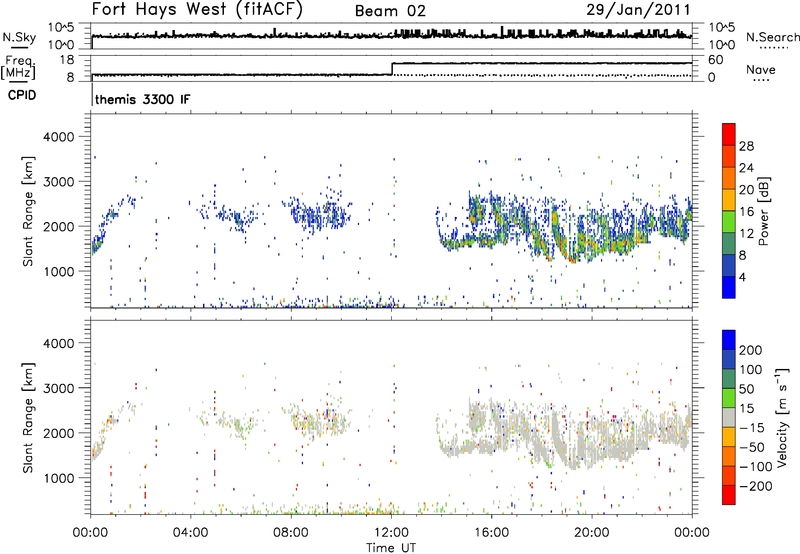Click the gray −15 to 15 velocity swatch
The width and height of the screenshot is (800, 554).
point(729,417)
